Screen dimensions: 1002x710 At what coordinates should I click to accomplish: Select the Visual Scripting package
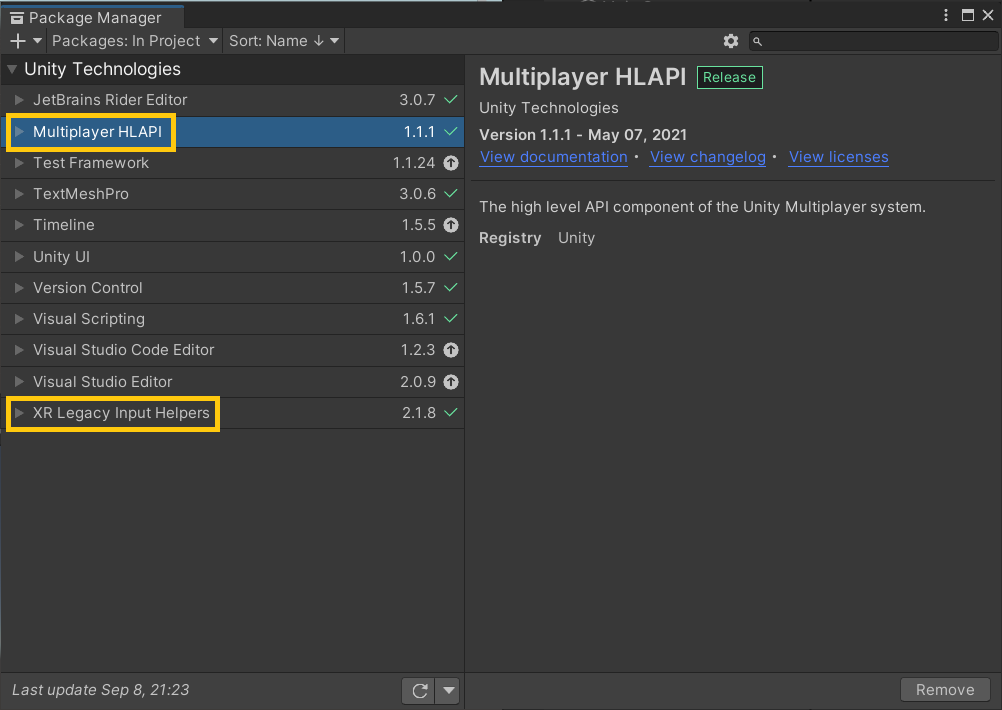pos(233,319)
